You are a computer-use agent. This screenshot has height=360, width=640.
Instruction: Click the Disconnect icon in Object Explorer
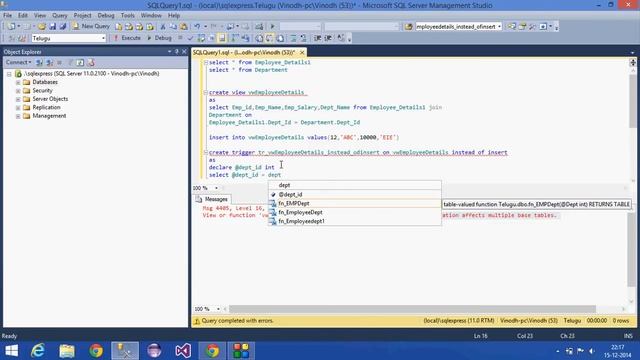tap(49, 62)
